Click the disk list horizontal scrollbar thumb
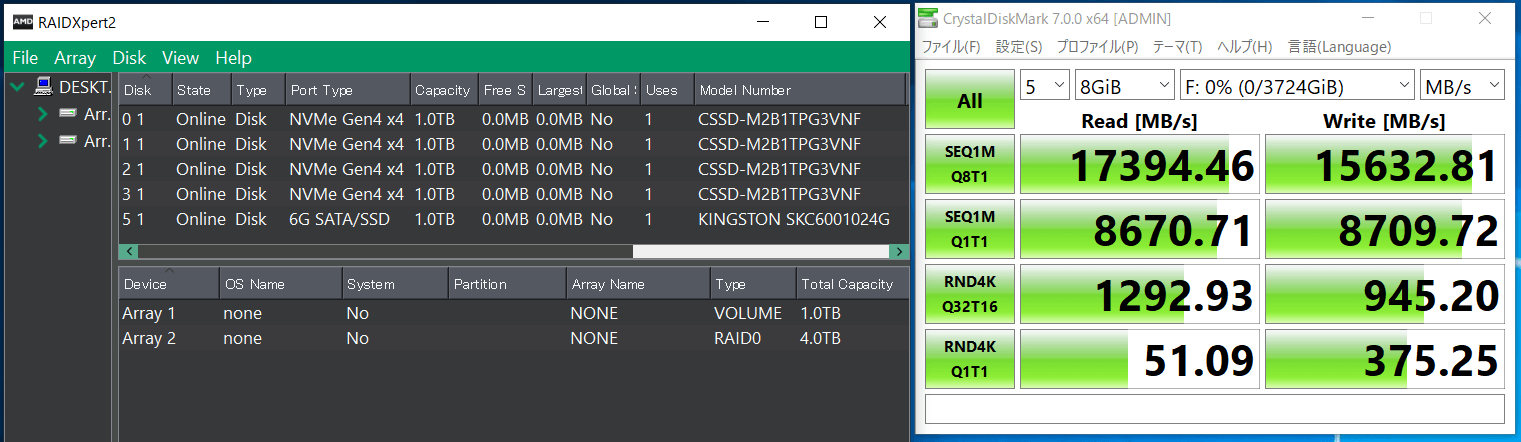 (385, 252)
